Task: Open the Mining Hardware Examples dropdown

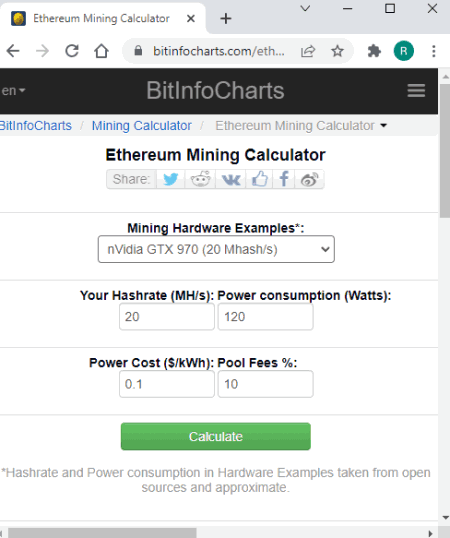Action: click(216, 249)
